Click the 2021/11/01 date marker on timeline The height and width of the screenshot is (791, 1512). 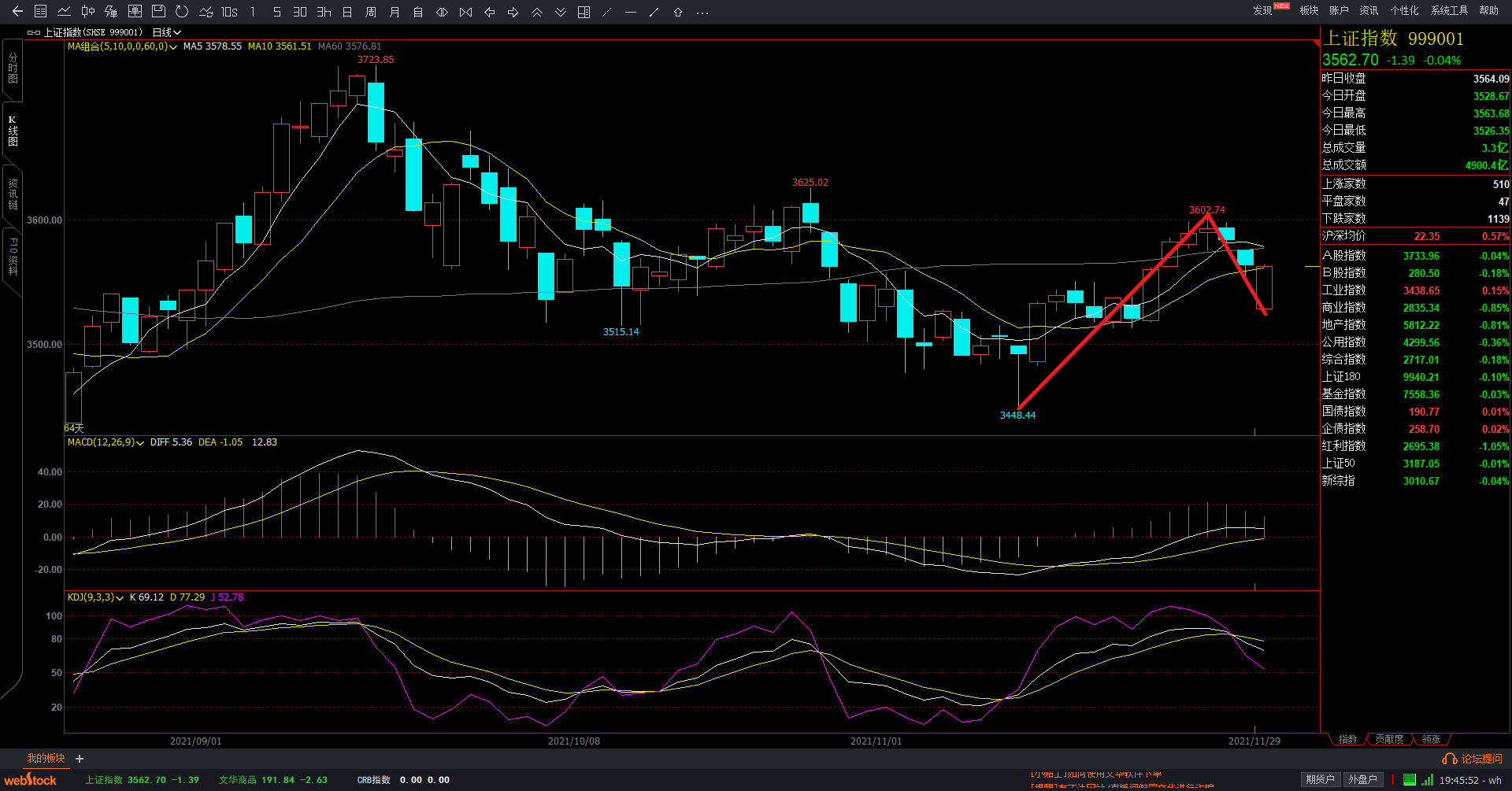coord(876,741)
